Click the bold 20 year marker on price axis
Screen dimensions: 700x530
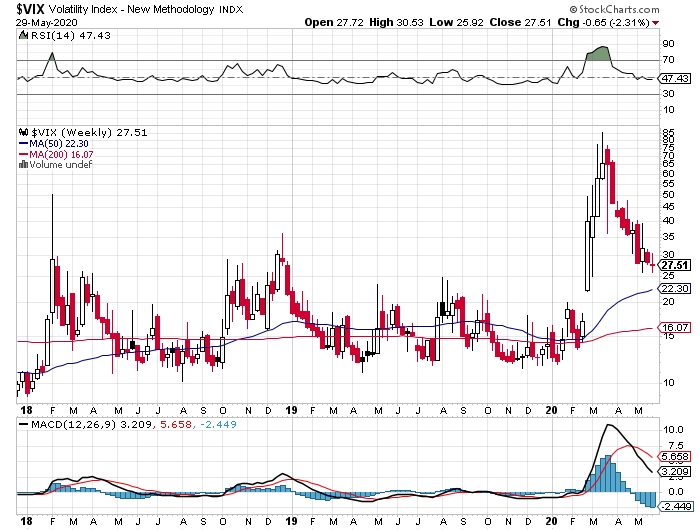click(x=552, y=410)
